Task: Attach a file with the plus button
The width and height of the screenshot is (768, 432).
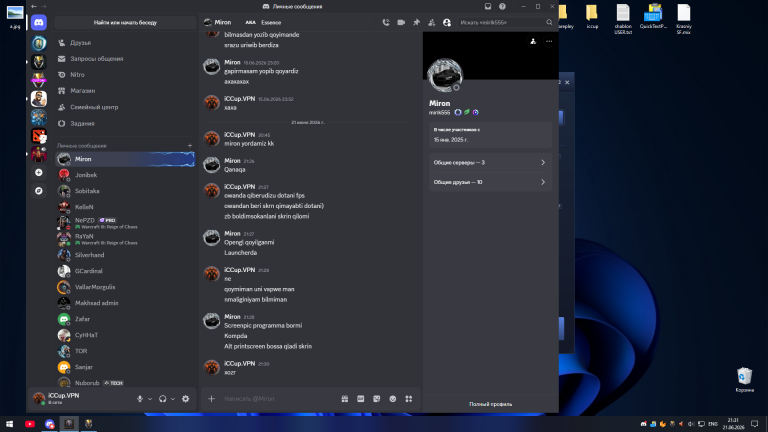Action: click(212, 399)
